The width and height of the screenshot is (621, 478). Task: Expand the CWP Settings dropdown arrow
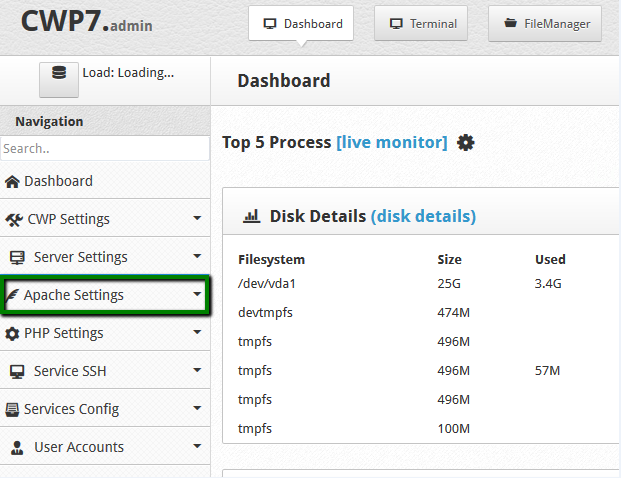[197, 219]
